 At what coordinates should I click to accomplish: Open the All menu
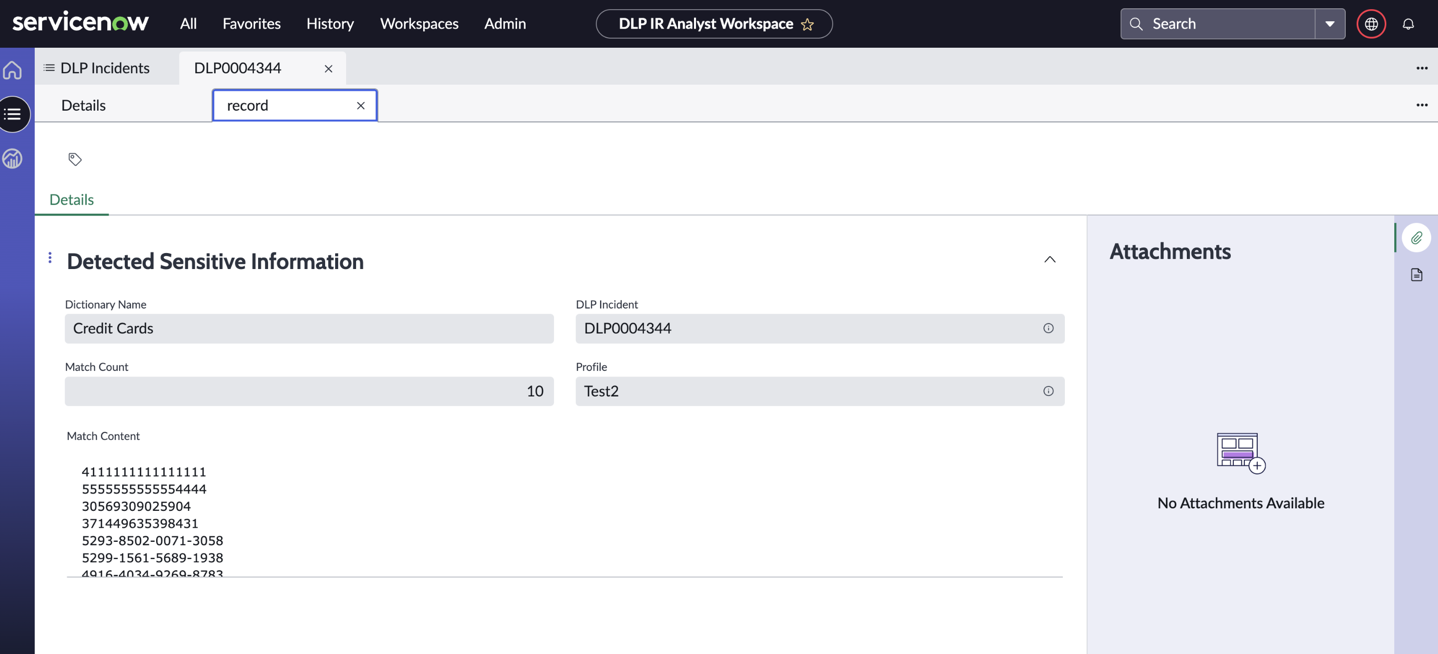[x=188, y=23]
